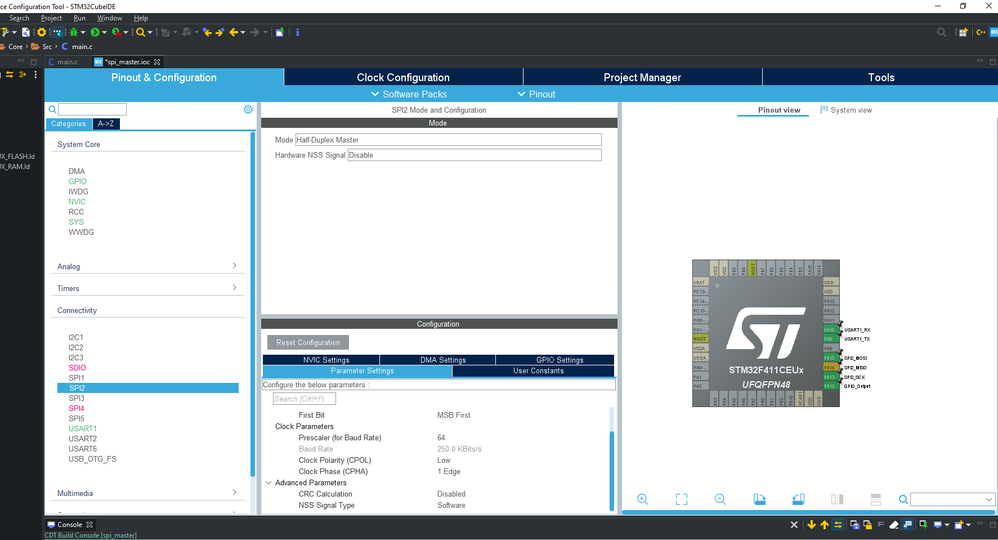Viewport: 998px width, 540px height.
Task: Click the peripheral category search field
Action: [x=92, y=110]
